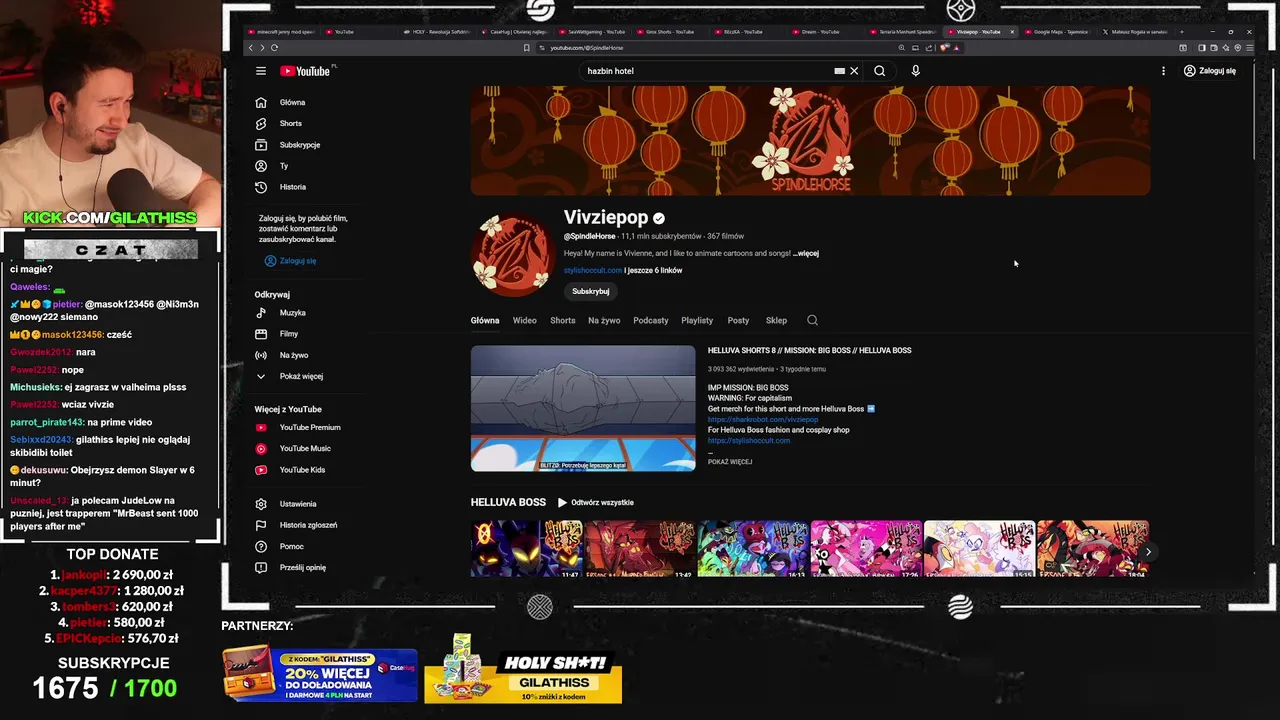1280x720 pixels.
Task: Click the on-screen keyboard icon in the search box
Action: [x=840, y=71]
